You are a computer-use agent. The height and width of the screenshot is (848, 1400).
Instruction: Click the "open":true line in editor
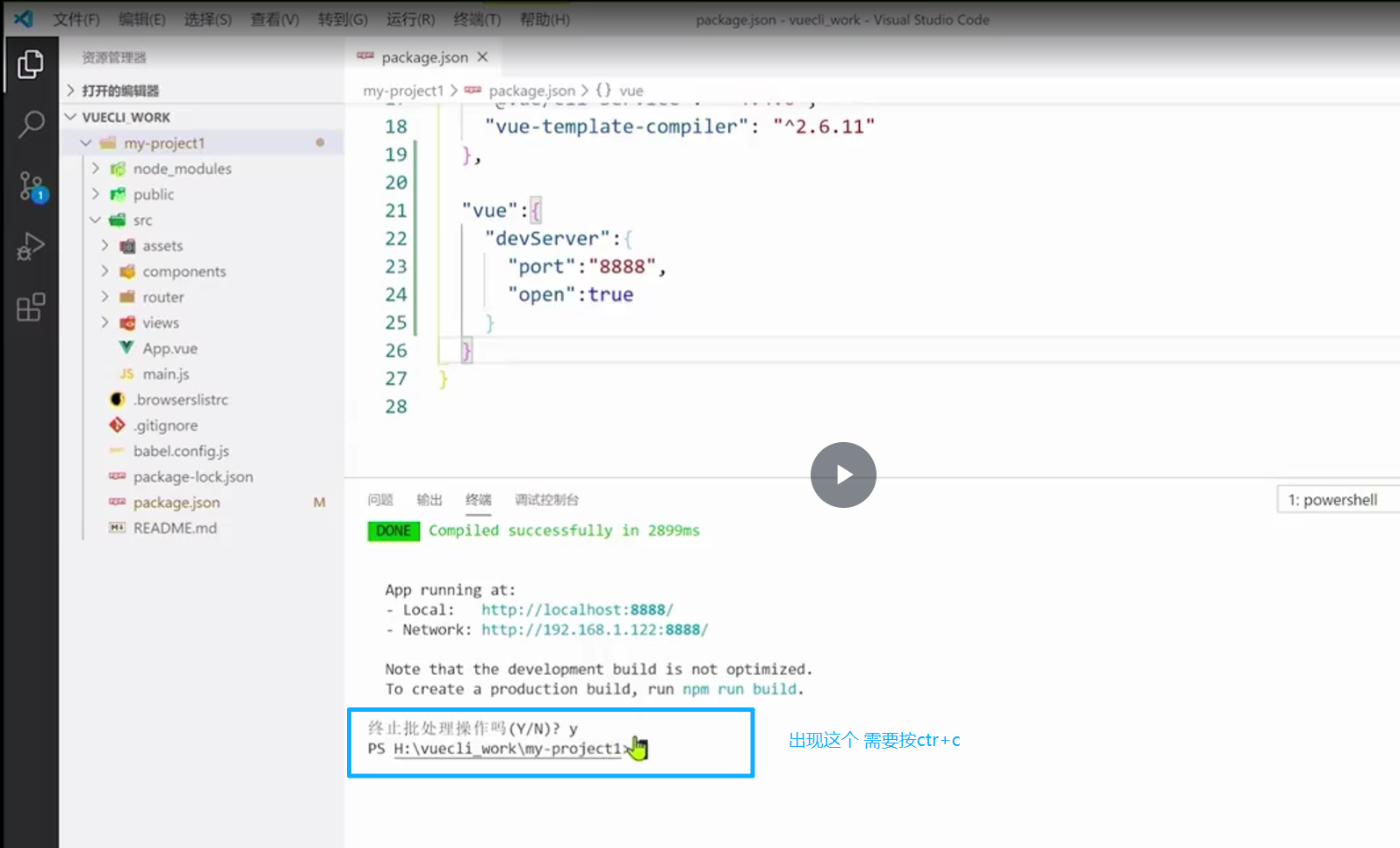570,294
